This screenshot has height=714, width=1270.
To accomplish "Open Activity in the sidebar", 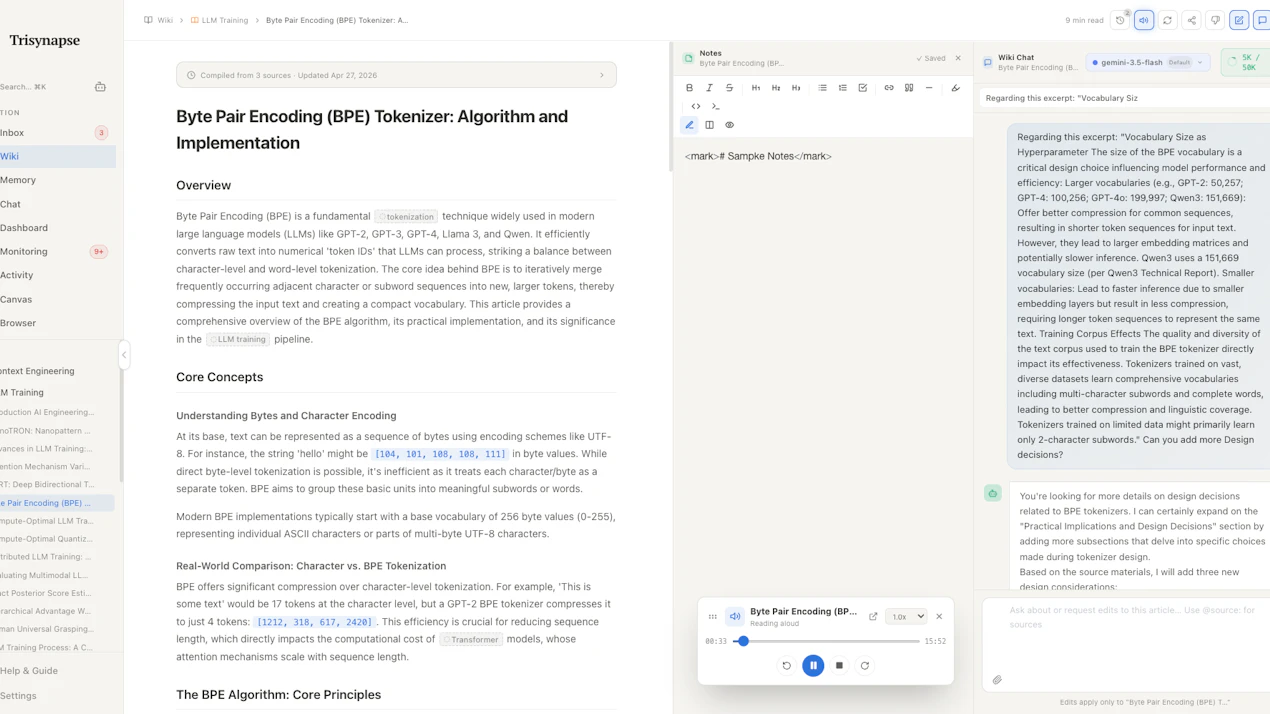I will tap(55, 275).
